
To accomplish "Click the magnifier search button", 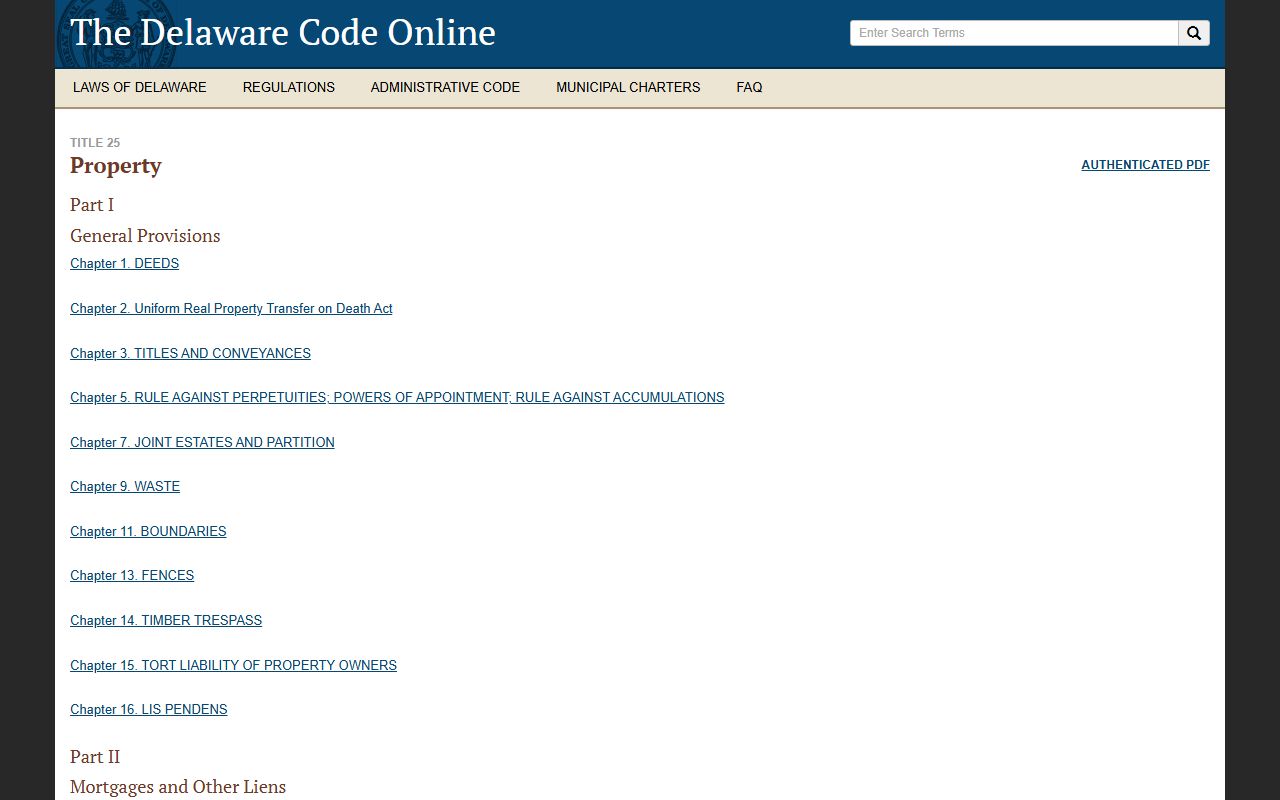I will point(1194,33).
